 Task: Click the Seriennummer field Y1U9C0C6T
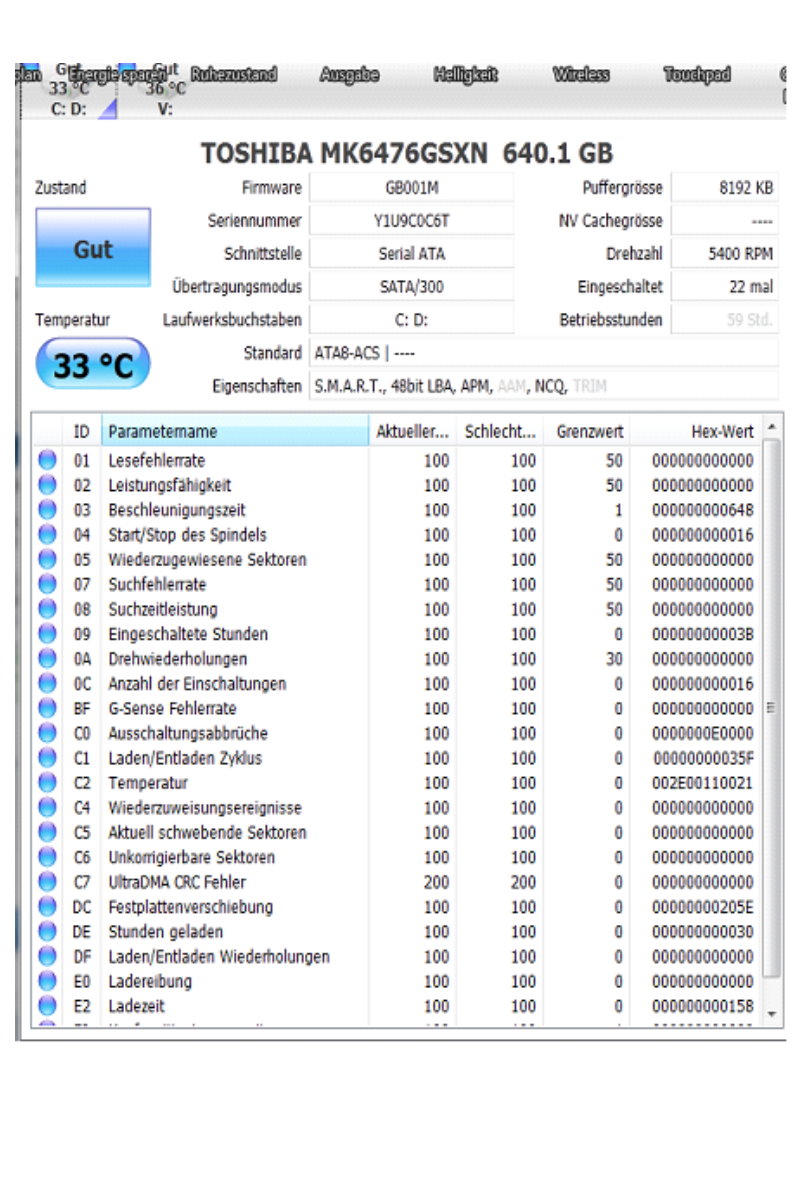click(411, 220)
